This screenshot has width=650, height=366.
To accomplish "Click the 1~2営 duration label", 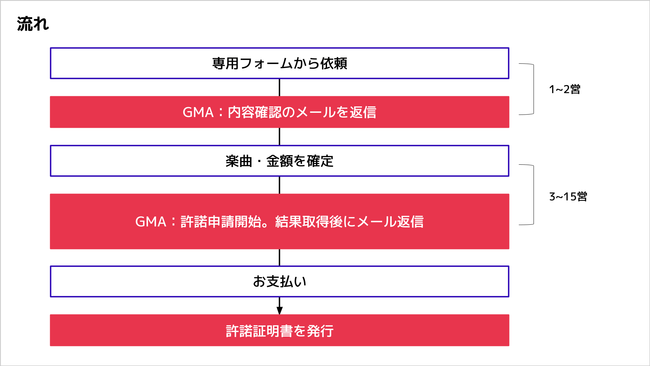I will pyautogui.click(x=565, y=89).
